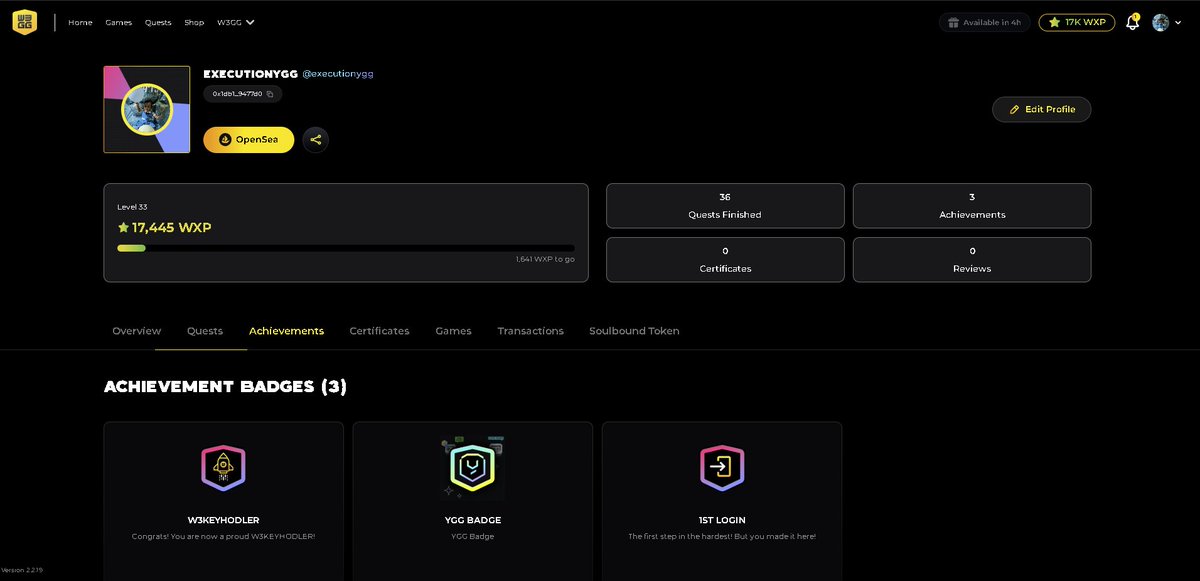The height and width of the screenshot is (581, 1200).
Task: Open the 36 Quests Finished card
Action: point(725,205)
